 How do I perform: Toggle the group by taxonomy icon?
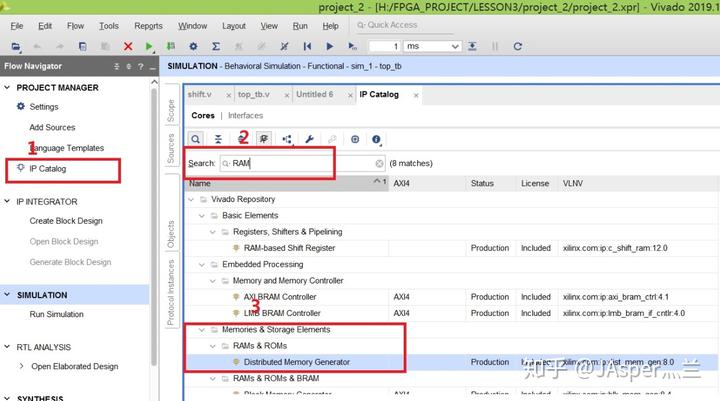pyautogui.click(x=264, y=139)
